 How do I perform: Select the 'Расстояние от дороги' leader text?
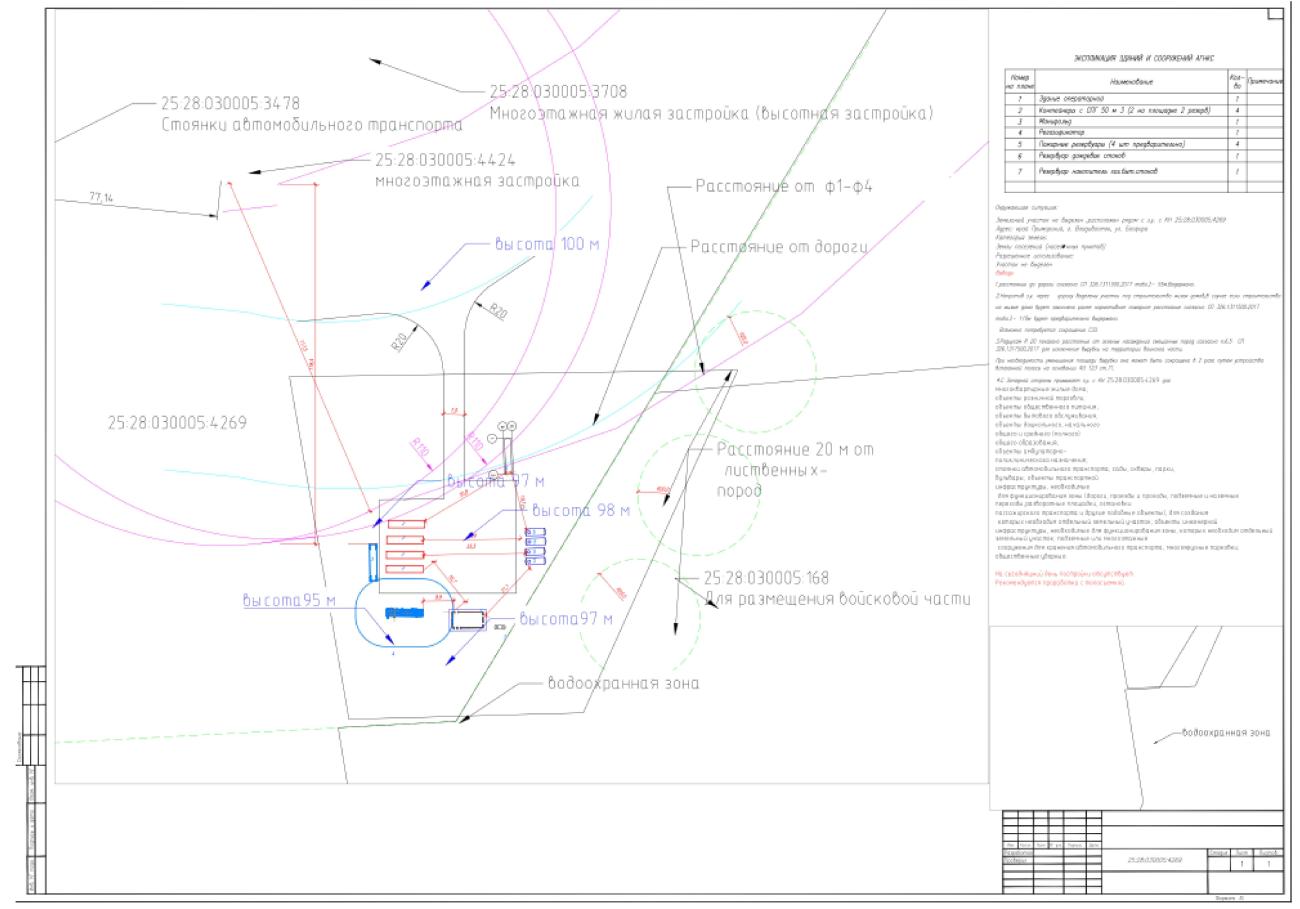tap(777, 246)
